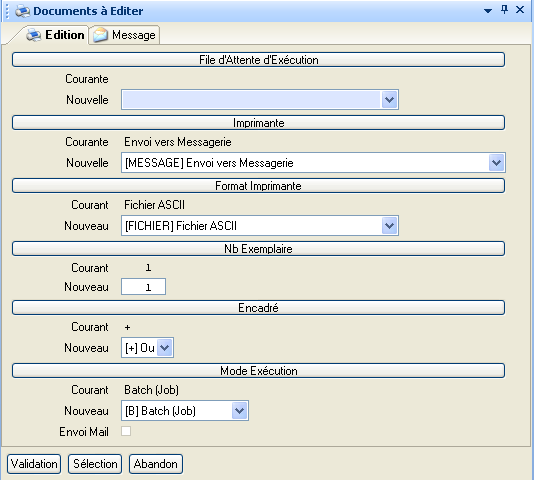Expand the Nouveau Format Imprimante dropdown
The width and height of the screenshot is (534, 480).
(389, 226)
